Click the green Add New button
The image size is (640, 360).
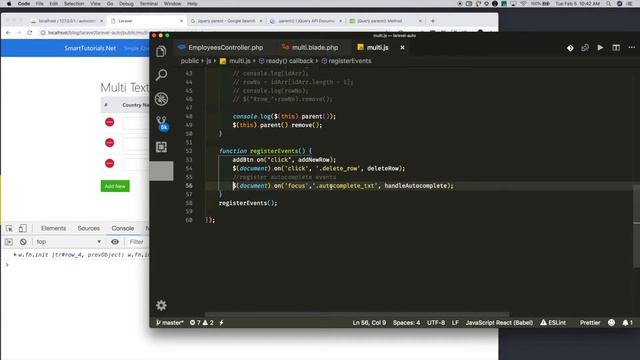point(115,186)
